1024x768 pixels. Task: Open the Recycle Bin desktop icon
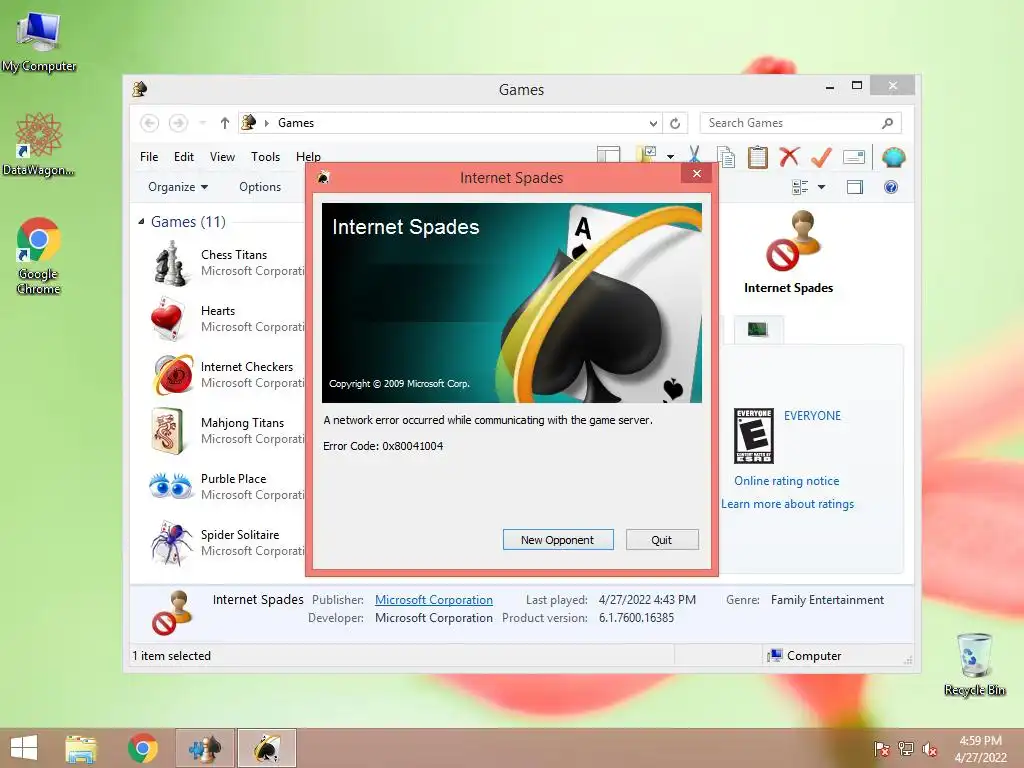pyautogui.click(x=974, y=665)
